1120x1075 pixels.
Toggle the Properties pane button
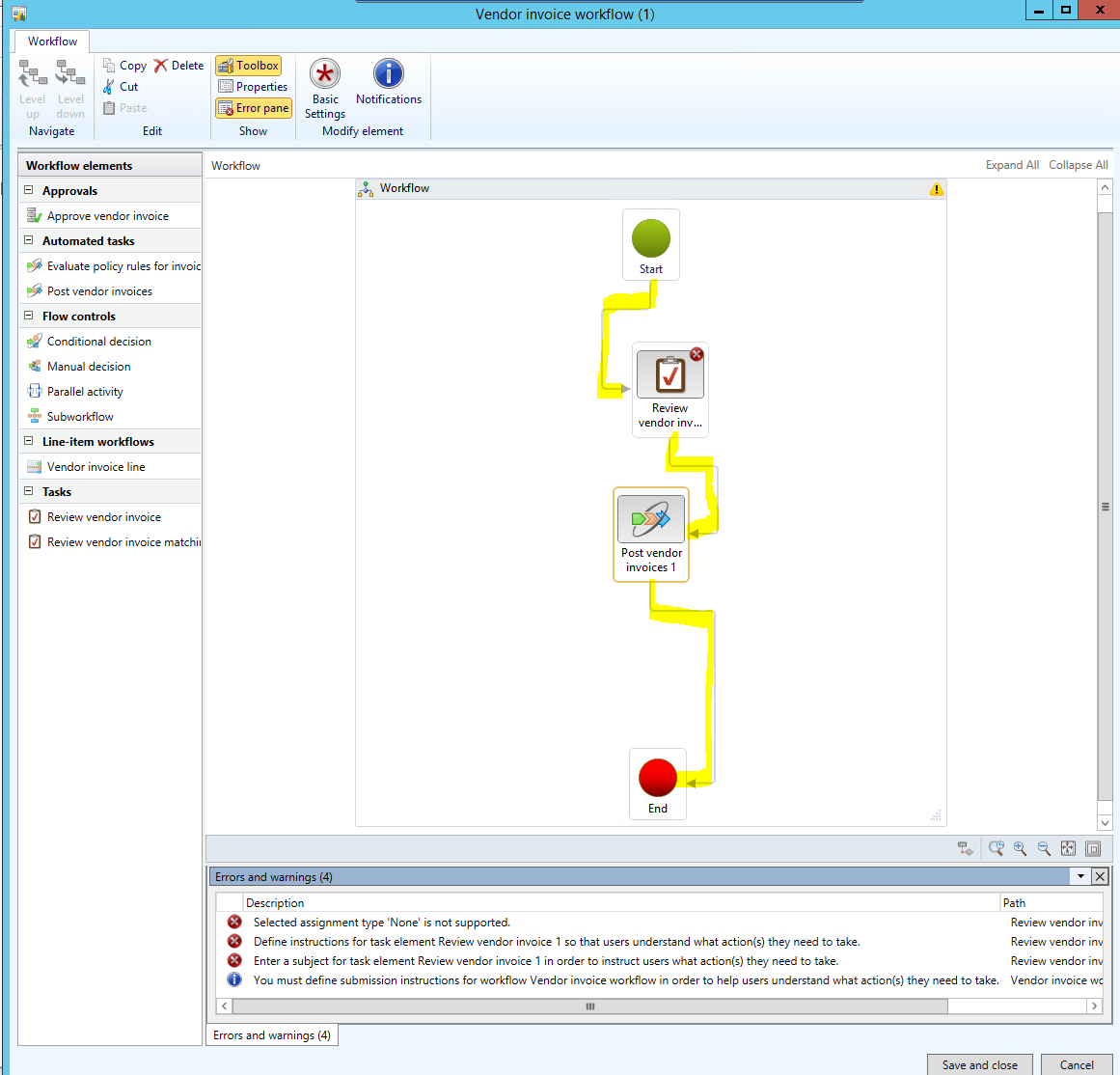pos(253,87)
